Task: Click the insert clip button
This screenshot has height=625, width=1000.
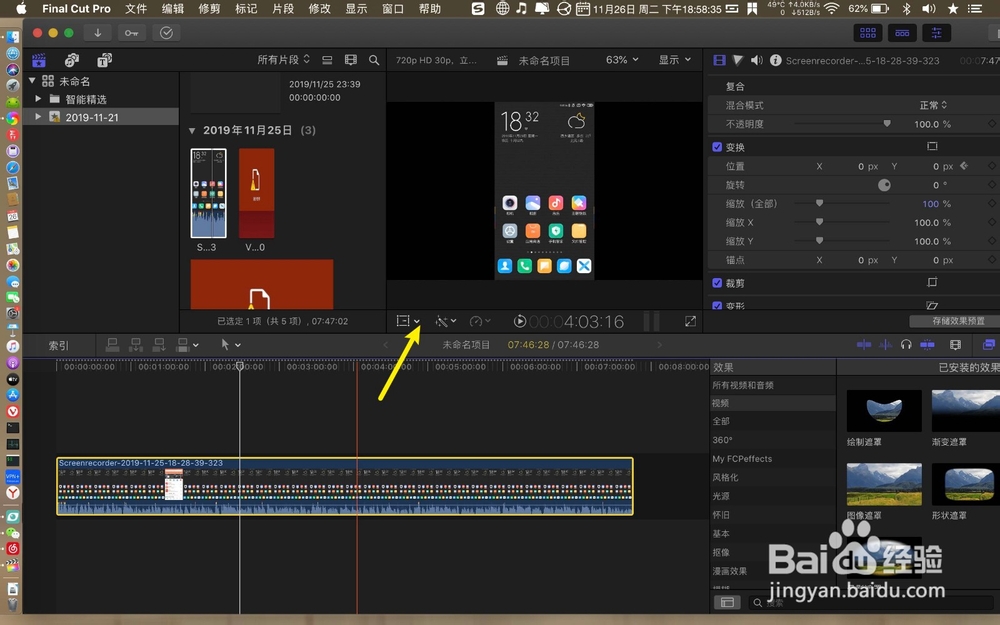Action: pyautogui.click(x=136, y=345)
